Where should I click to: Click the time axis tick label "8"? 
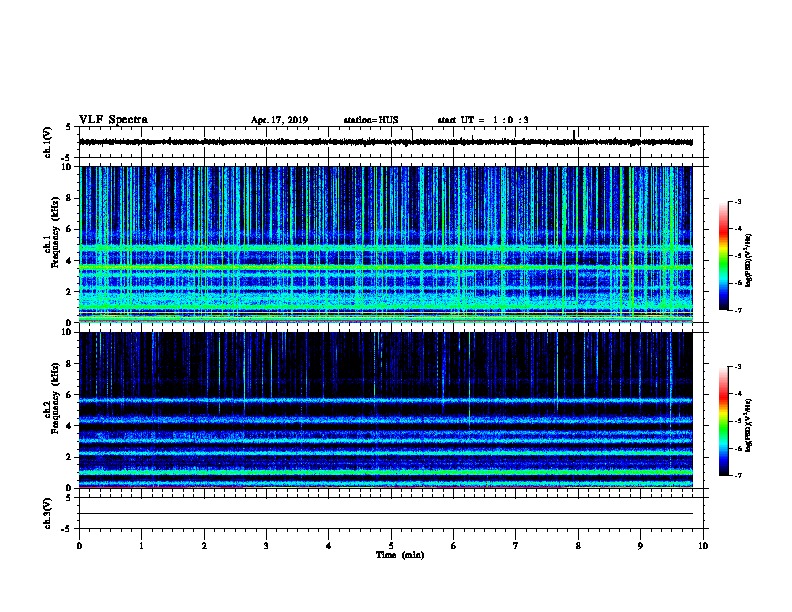coord(578,546)
